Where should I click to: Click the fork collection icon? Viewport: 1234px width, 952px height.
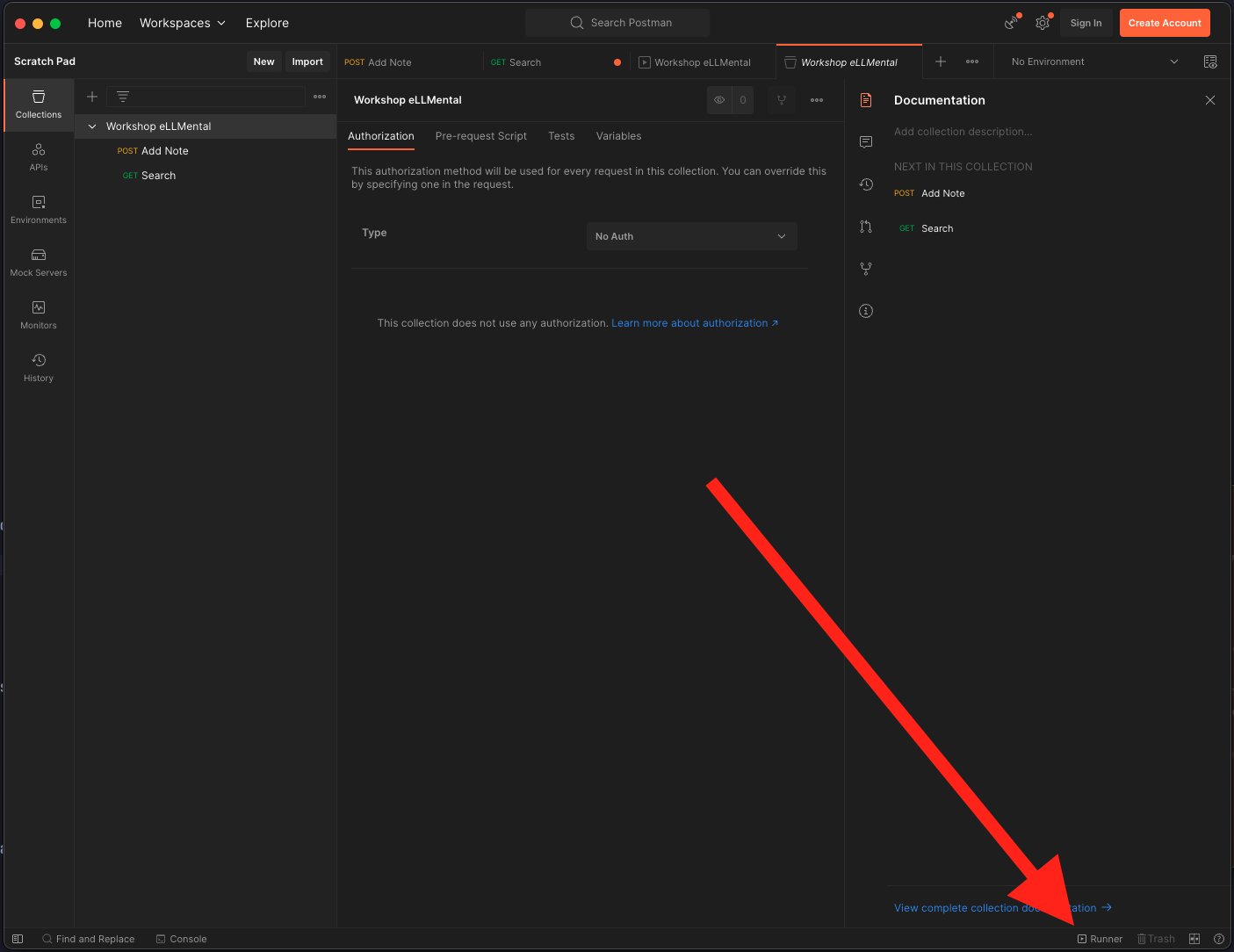(782, 100)
